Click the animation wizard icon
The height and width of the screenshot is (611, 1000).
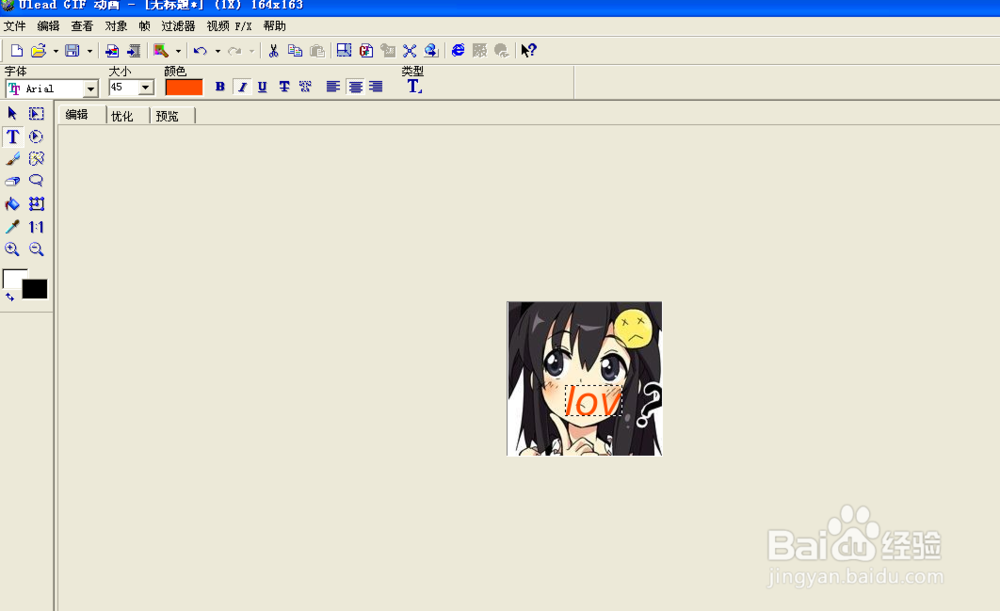[161, 50]
